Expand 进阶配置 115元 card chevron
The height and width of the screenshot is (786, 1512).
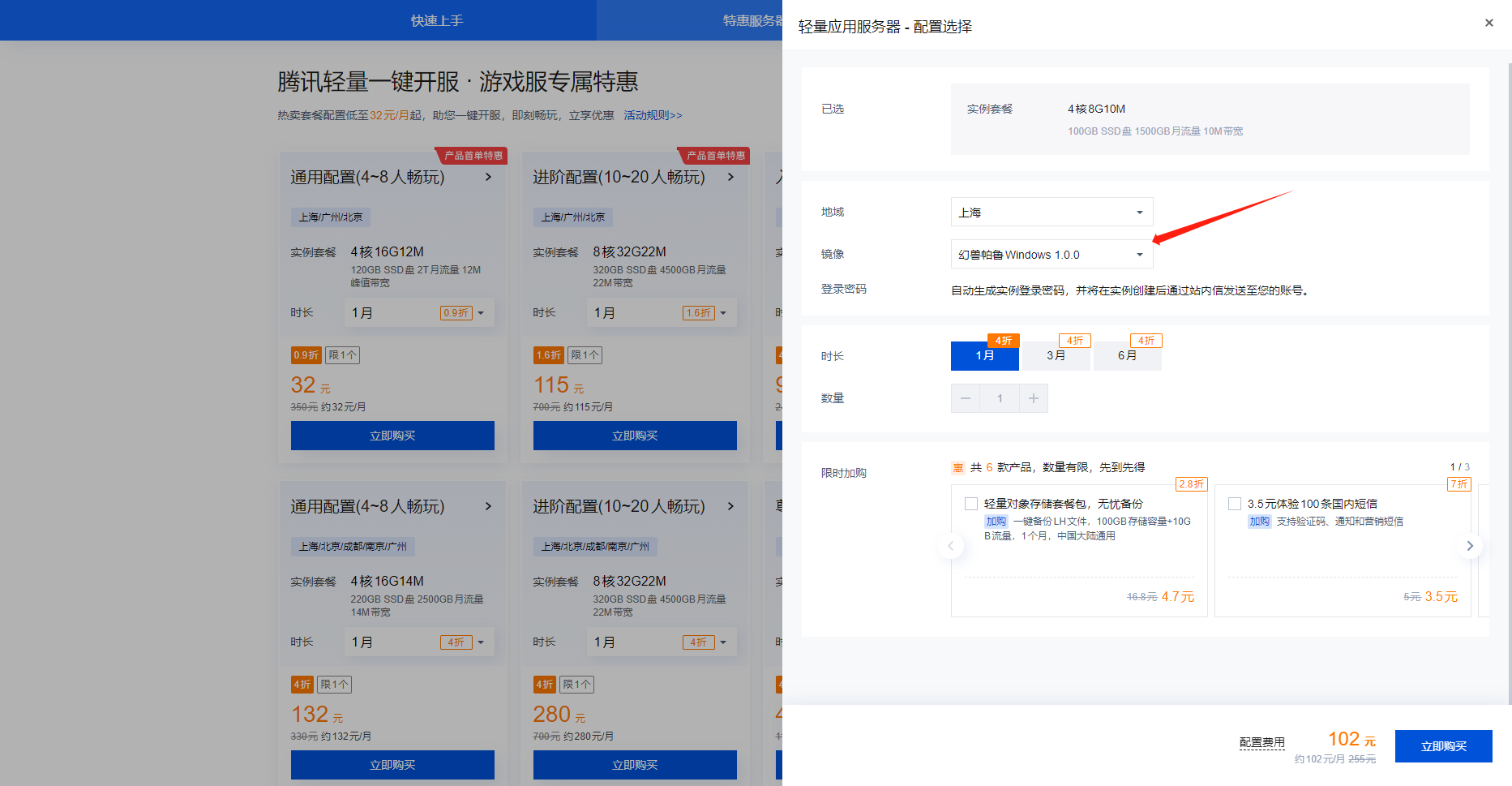730,177
